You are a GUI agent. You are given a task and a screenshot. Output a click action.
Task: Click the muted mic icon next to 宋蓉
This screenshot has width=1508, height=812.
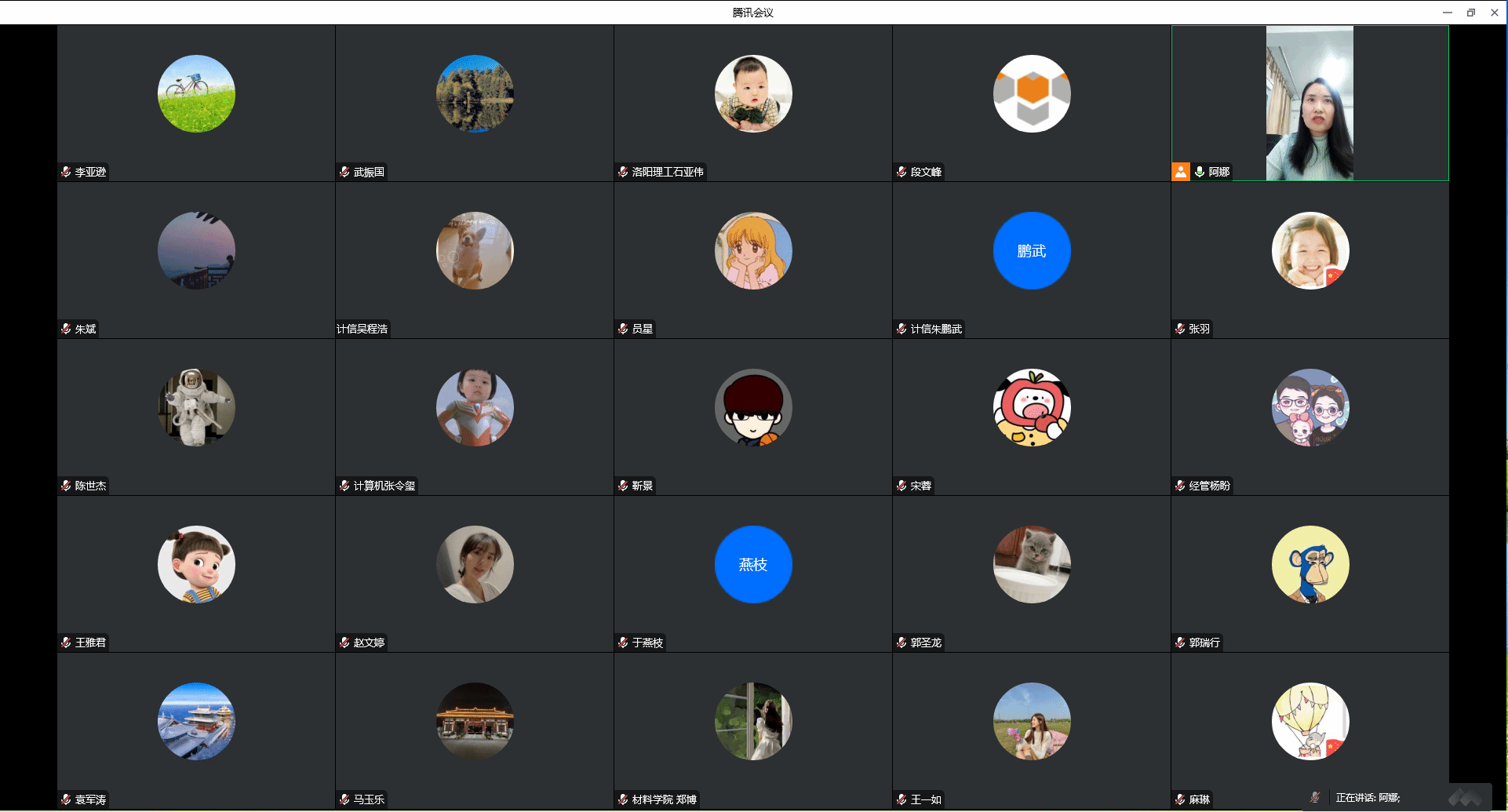pos(902,486)
